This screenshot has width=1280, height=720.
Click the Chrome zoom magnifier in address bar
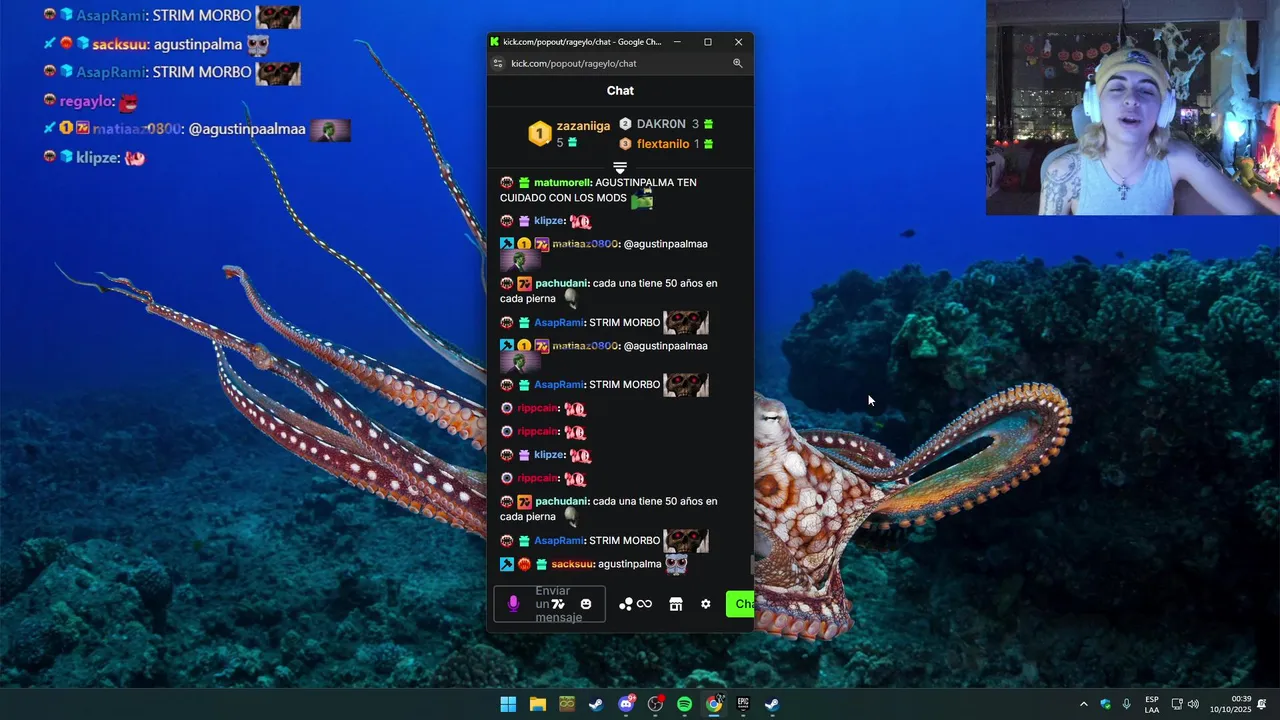point(738,63)
